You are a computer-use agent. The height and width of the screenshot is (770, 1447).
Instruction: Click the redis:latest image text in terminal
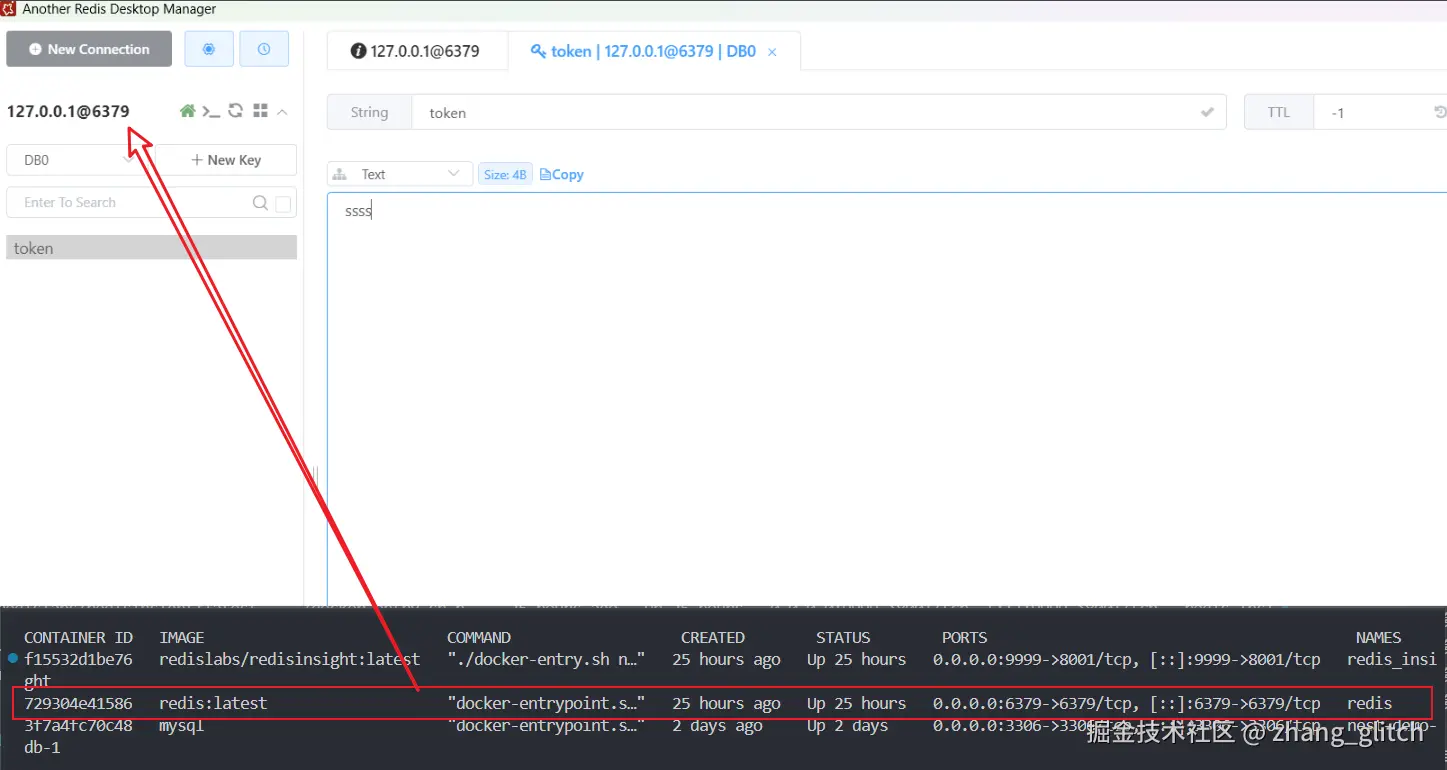213,703
